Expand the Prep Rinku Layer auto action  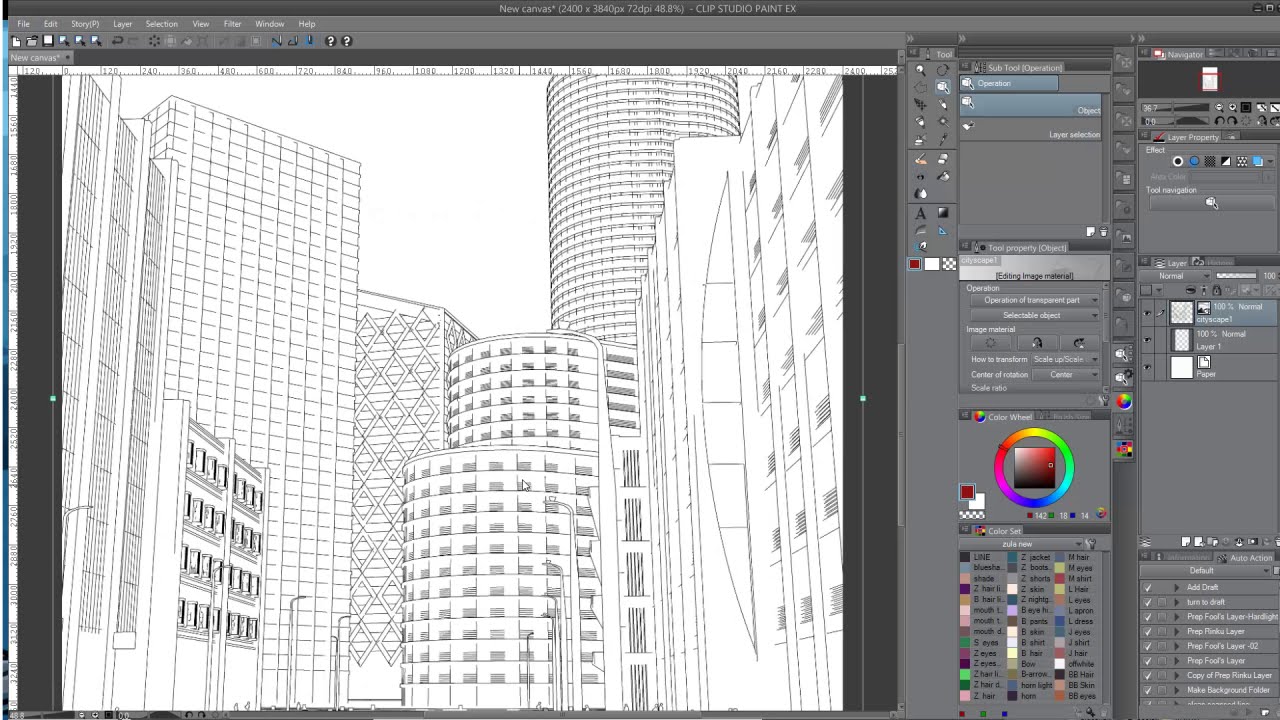point(1176,632)
